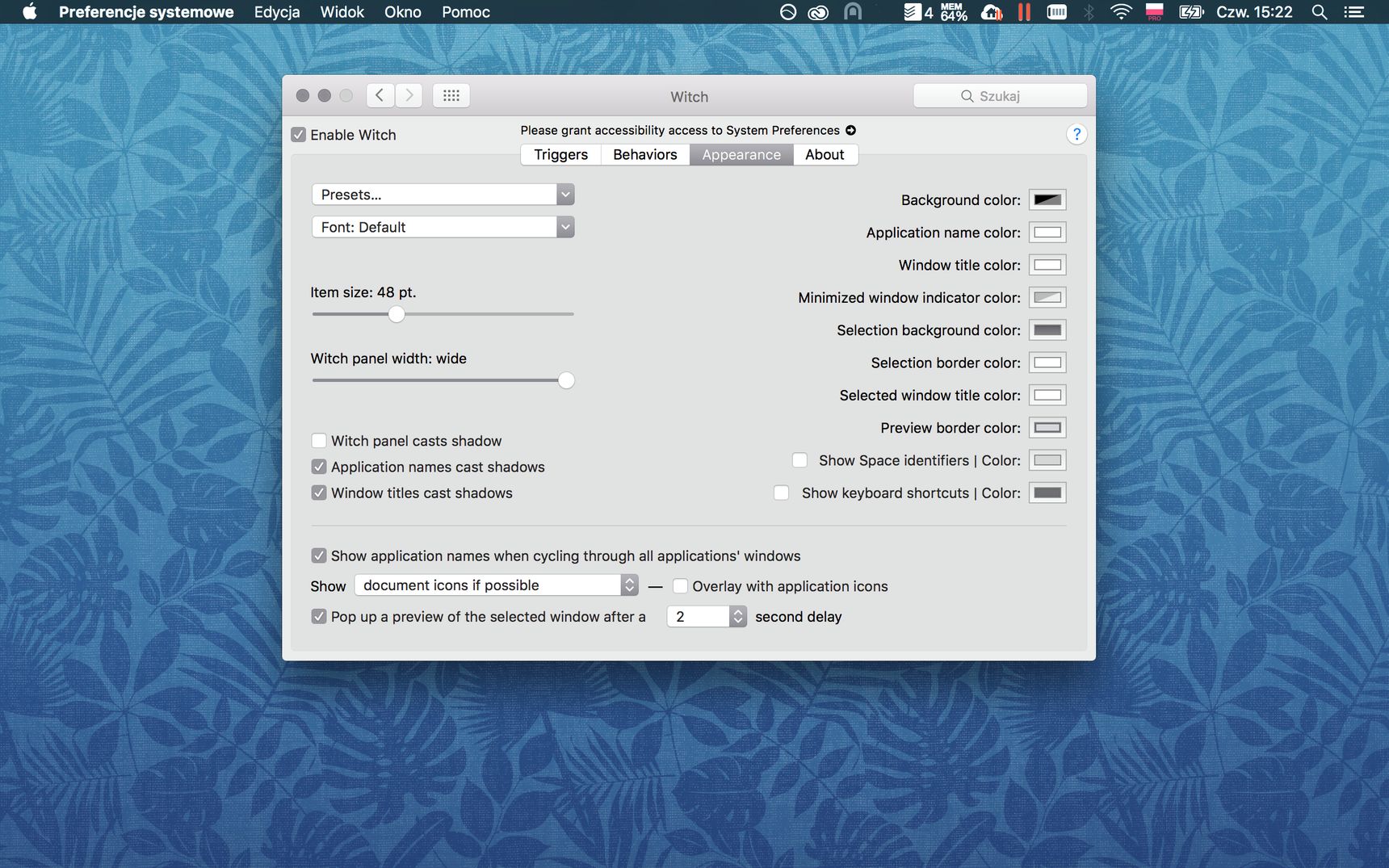
Task: Open the keyboard shortcuts color swatch
Action: point(1047,493)
